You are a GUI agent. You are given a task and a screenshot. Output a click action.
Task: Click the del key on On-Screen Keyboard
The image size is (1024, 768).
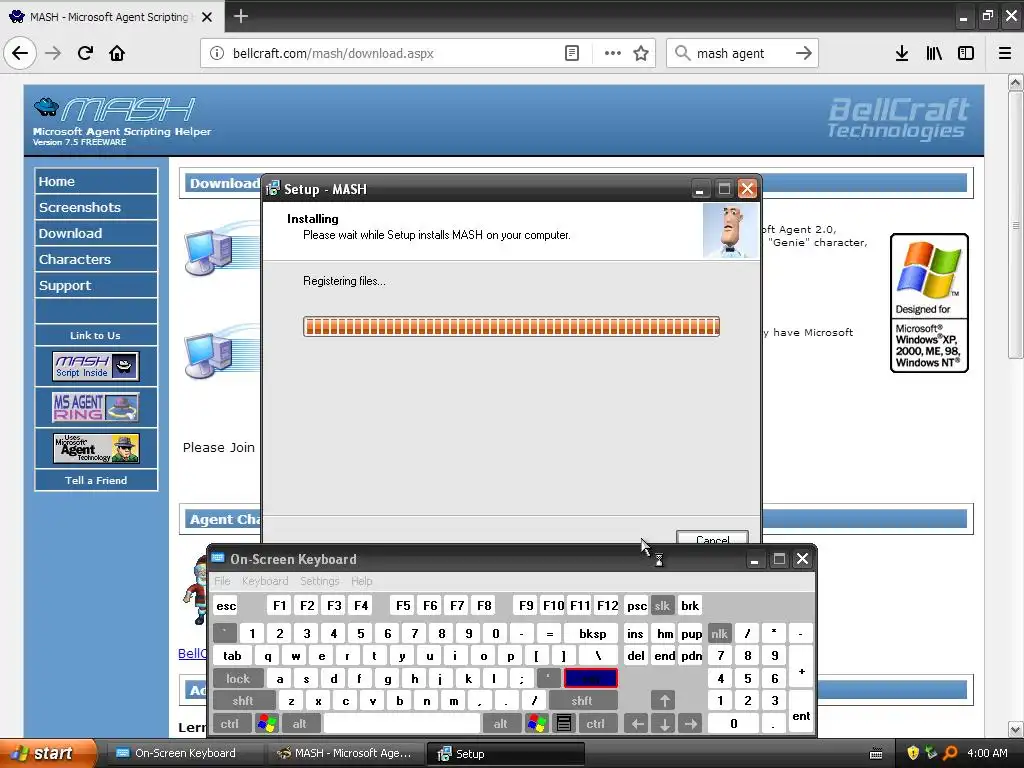click(636, 656)
